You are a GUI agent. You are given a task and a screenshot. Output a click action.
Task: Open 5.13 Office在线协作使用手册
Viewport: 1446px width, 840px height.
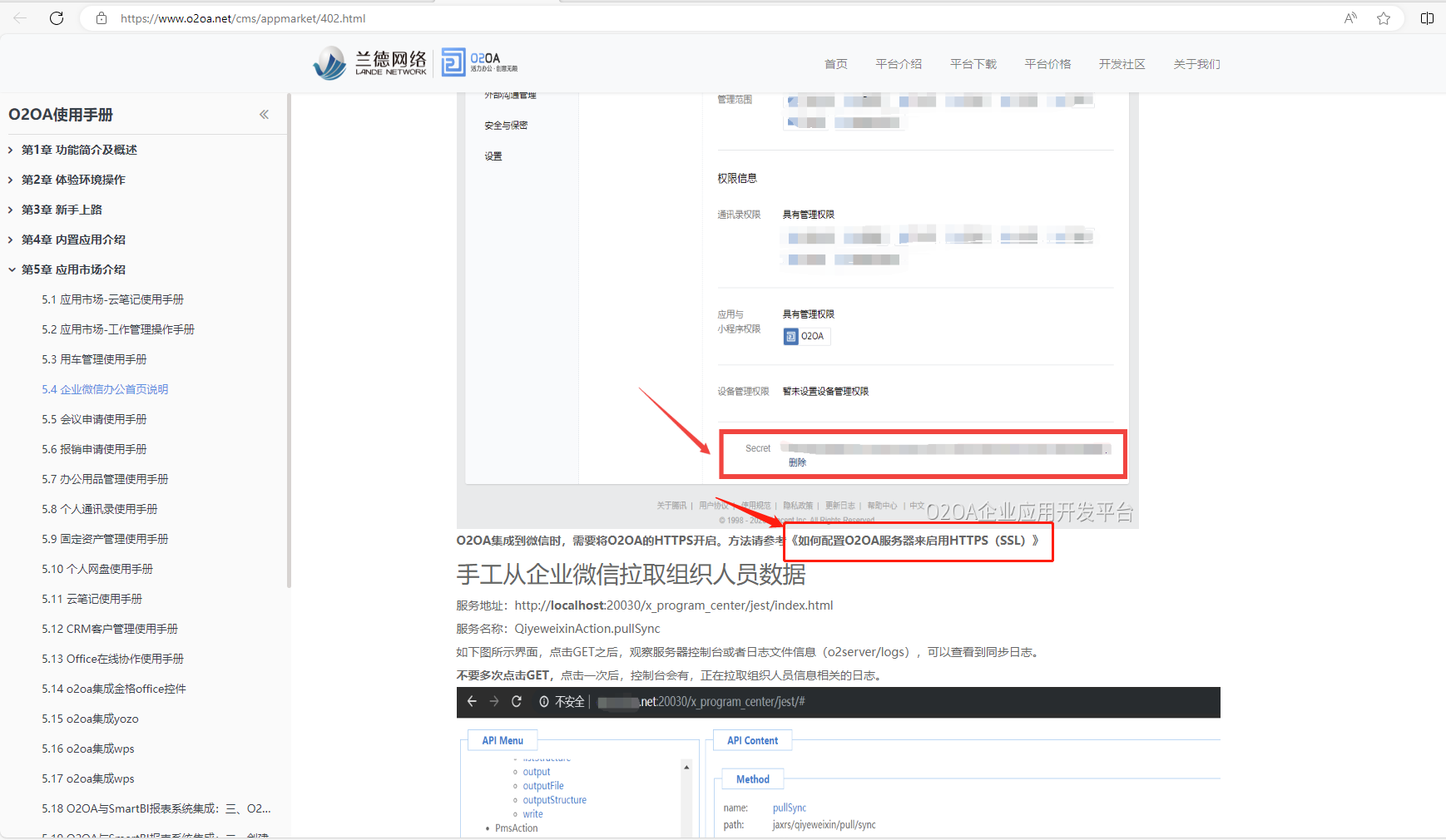[113, 659]
